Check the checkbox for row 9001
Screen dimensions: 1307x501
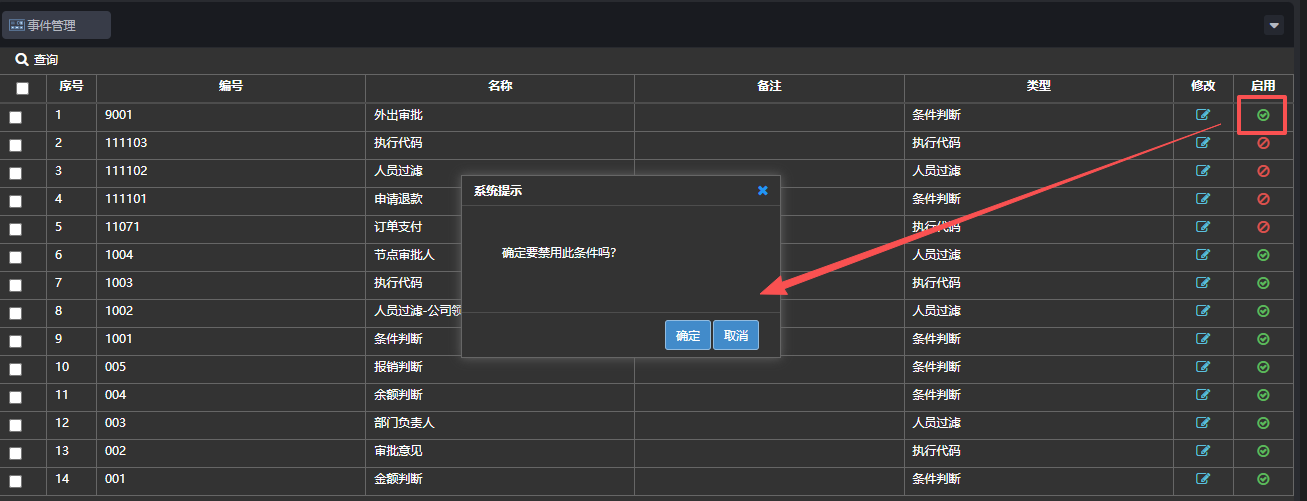(x=15, y=117)
